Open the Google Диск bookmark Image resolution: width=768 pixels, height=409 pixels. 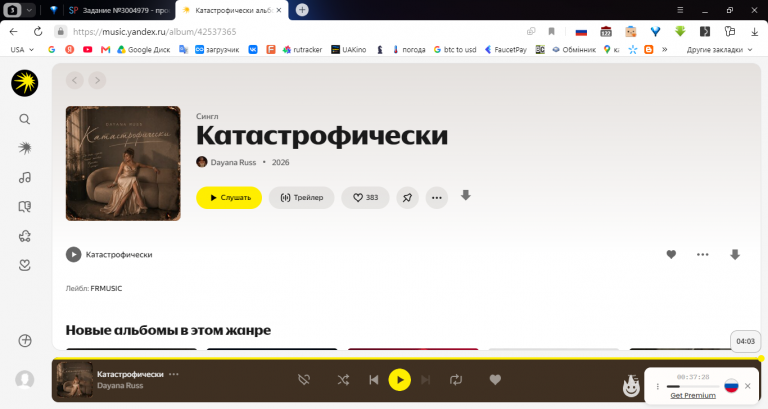(144, 49)
